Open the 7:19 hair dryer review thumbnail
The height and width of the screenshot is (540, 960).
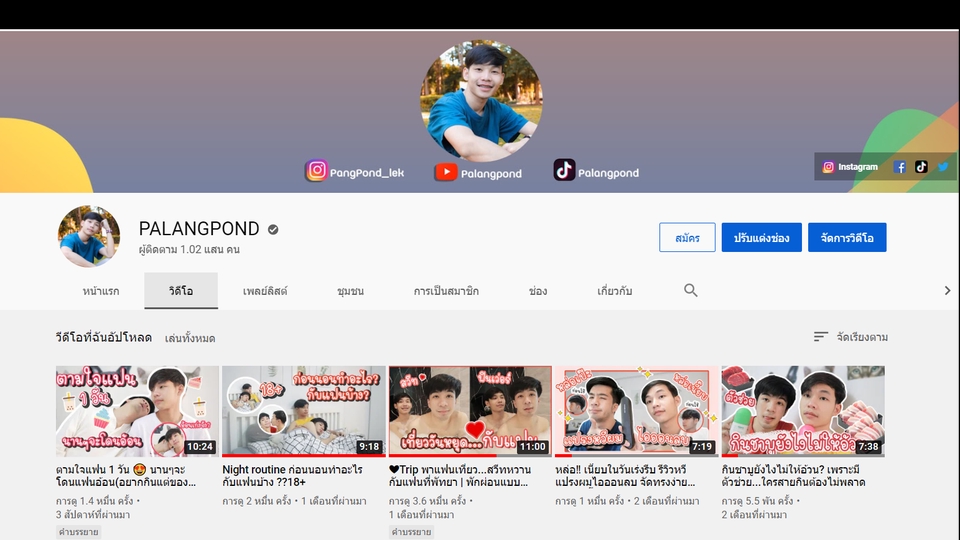[x=637, y=411]
